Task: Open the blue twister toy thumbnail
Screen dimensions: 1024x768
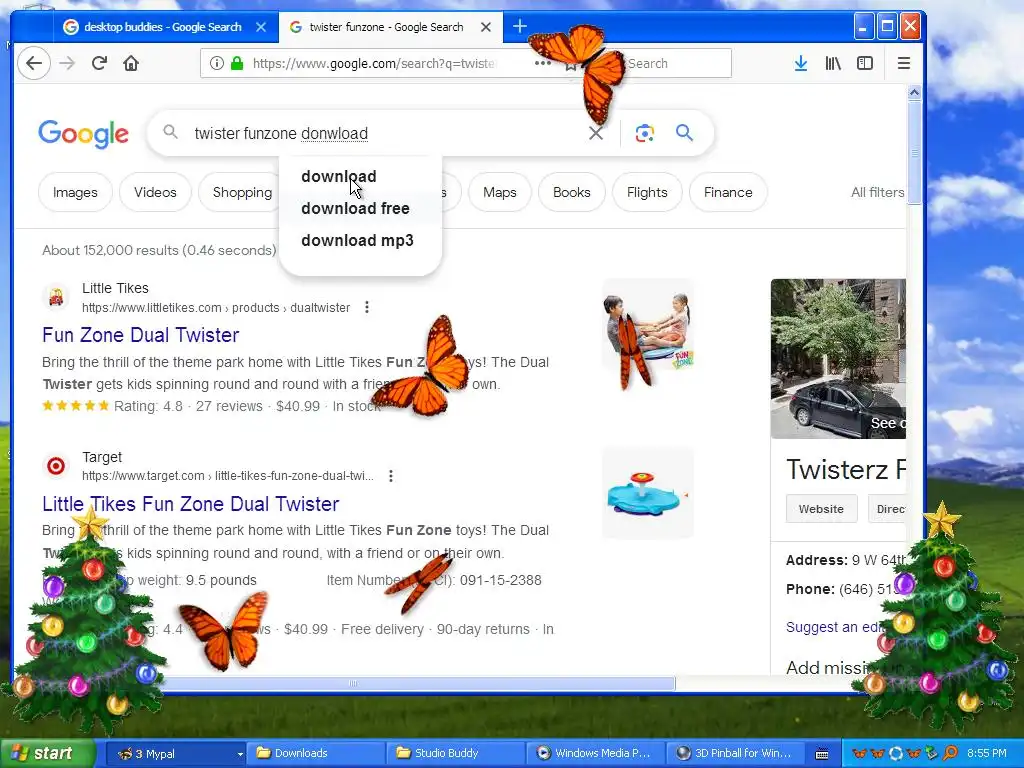Action: point(648,493)
